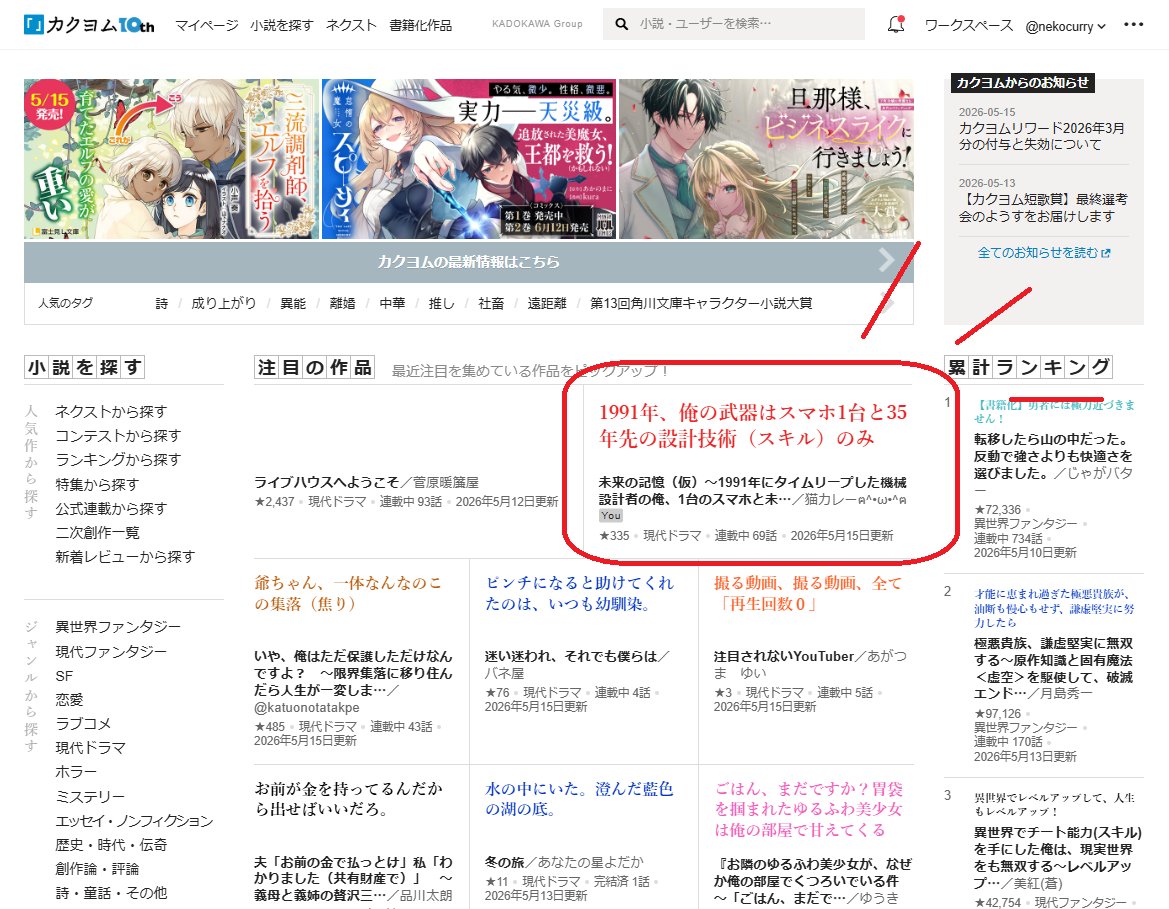Select the 創作論・評論 genre
Viewport: 1169px width, 909px height.
point(97,869)
